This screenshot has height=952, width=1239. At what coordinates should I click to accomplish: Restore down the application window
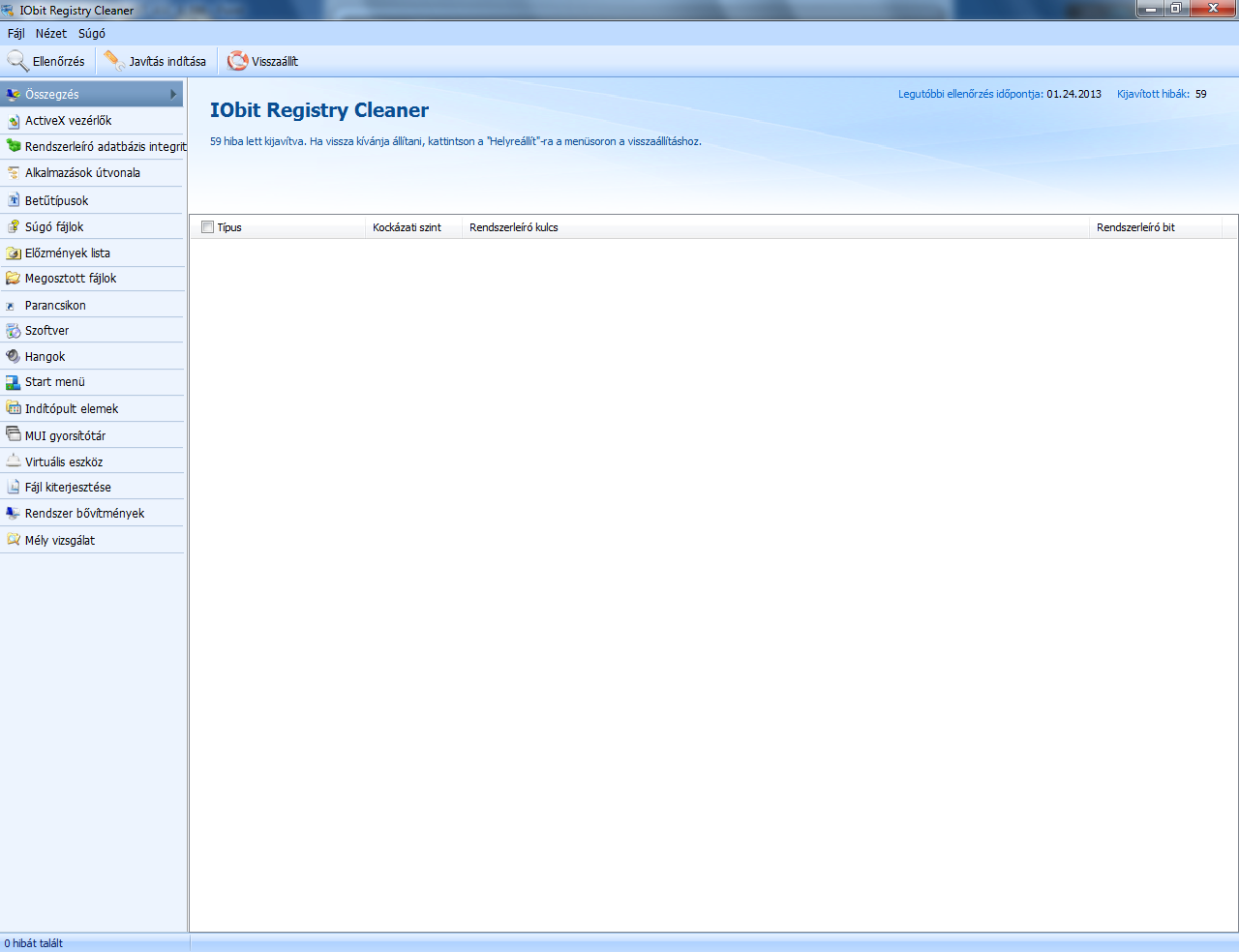tap(1175, 9)
